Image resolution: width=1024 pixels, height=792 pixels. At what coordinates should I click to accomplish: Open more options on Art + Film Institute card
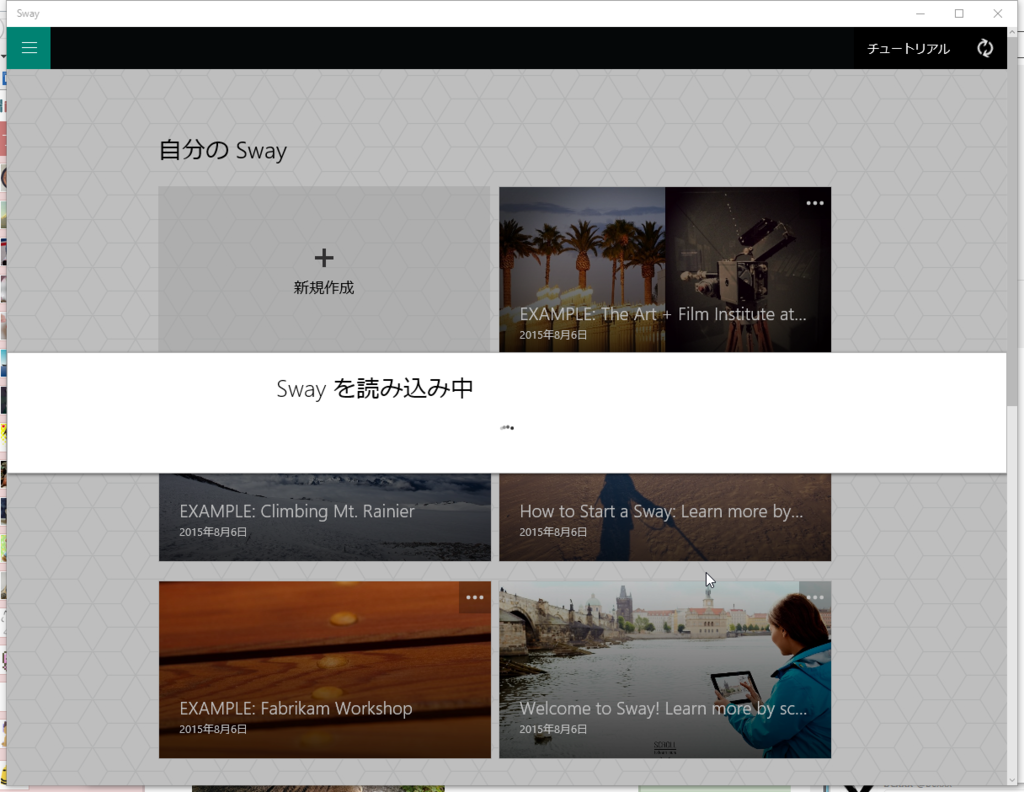815,203
